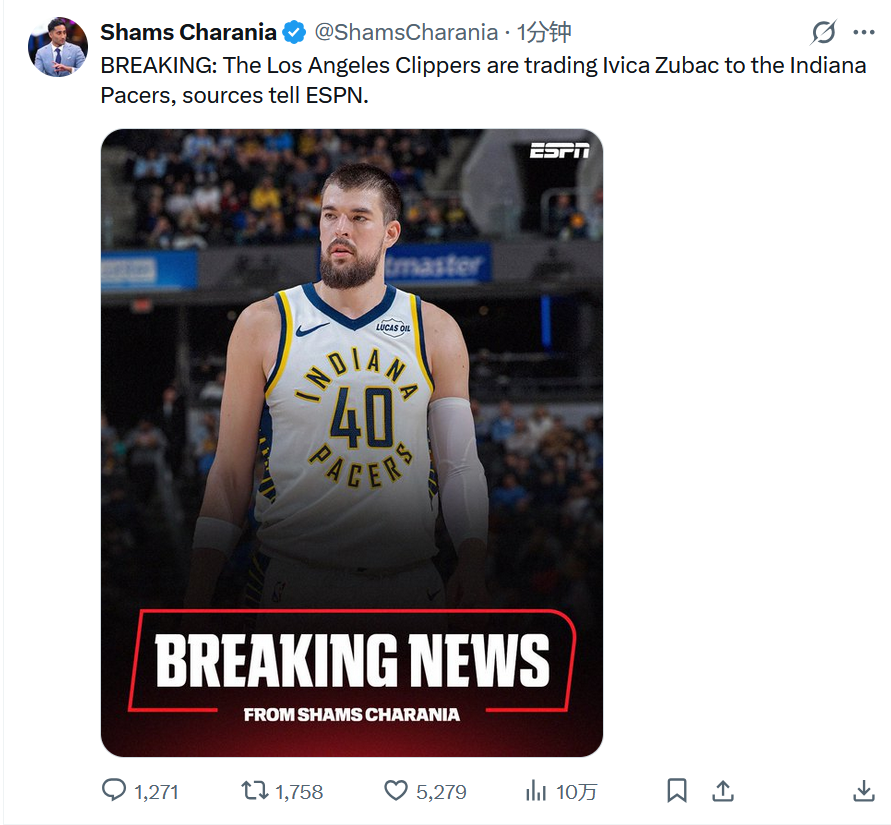Open the @ShamsCharania handle link
The width and height of the screenshot is (891, 825).
pyautogui.click(x=406, y=32)
